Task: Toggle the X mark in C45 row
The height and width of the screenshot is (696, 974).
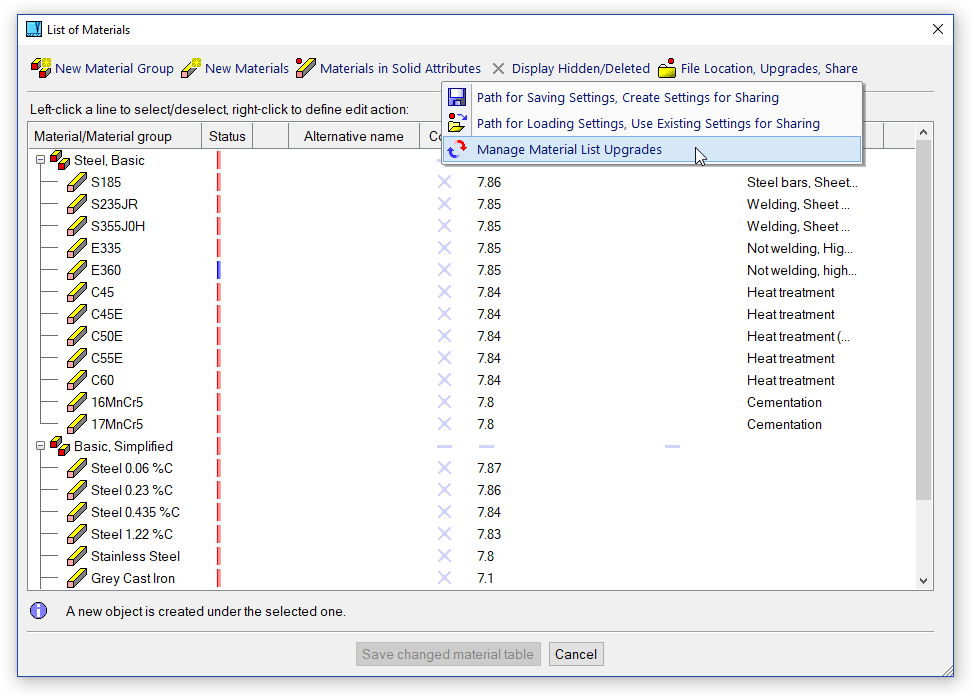Action: [x=444, y=292]
